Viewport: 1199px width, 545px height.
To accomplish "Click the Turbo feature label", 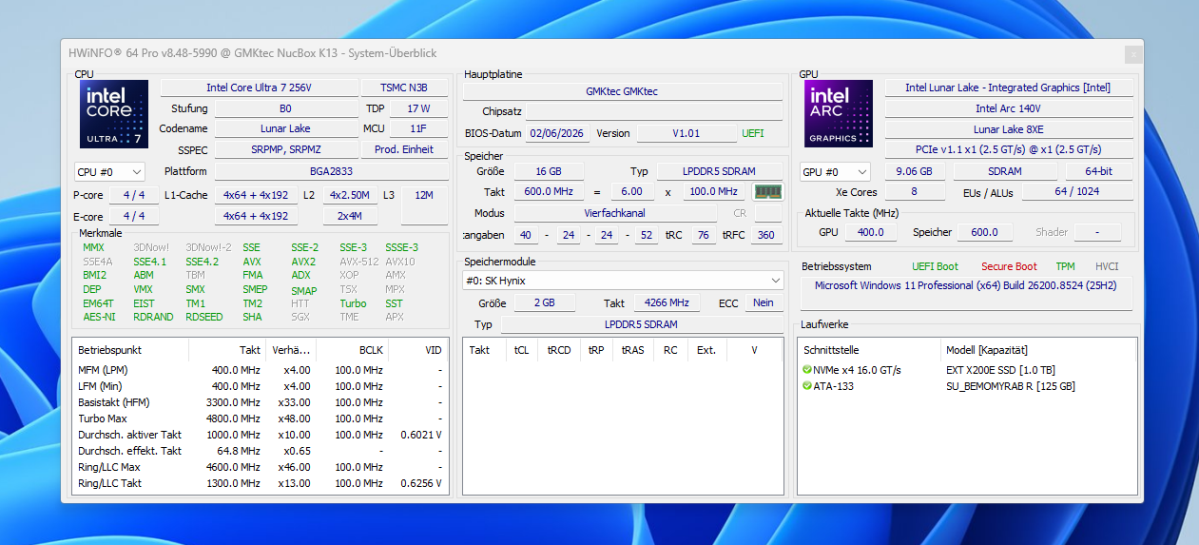I will coord(353,303).
